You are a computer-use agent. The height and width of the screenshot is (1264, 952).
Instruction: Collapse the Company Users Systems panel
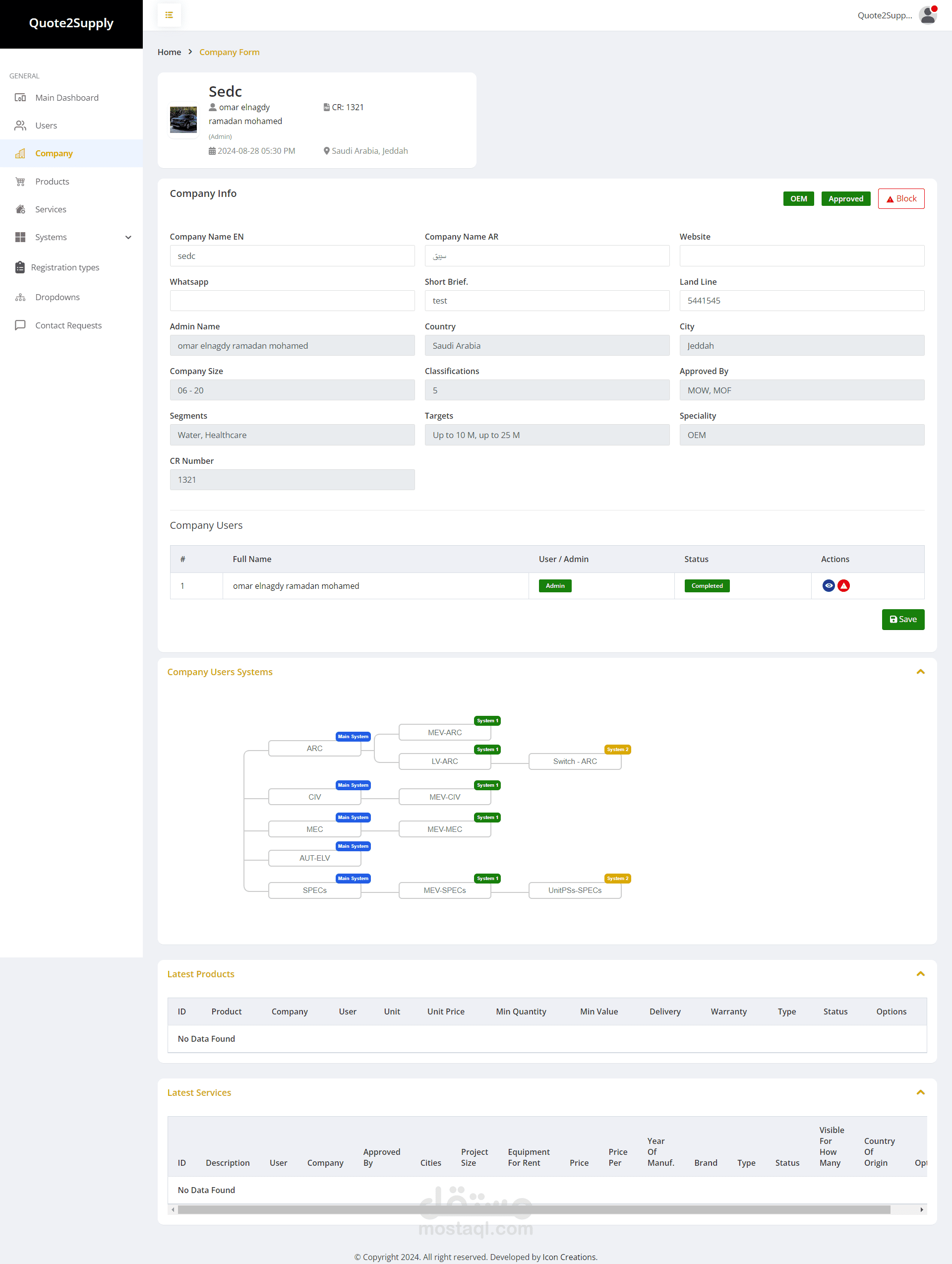[920, 672]
